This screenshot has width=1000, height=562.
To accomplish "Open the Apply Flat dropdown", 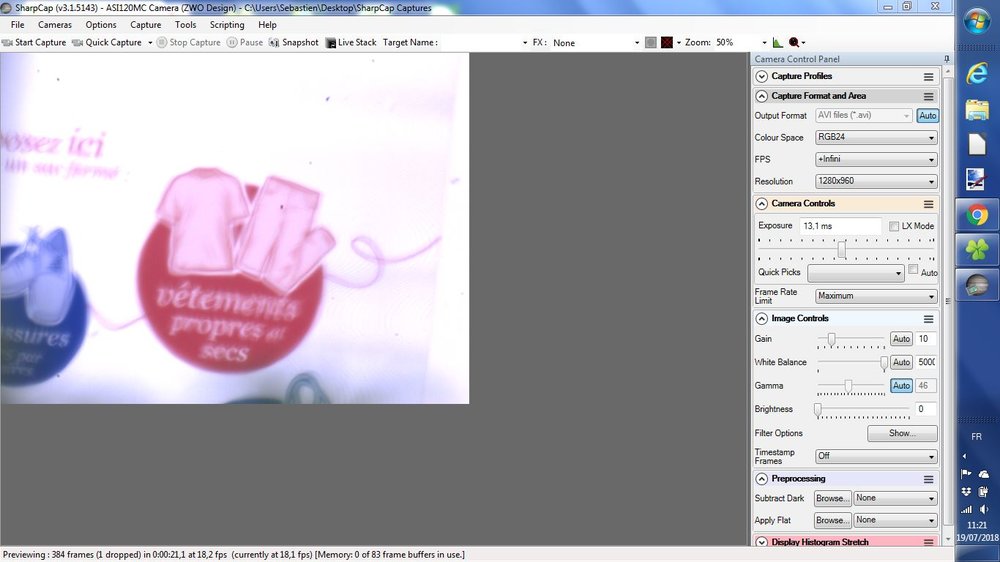I will coord(895,521).
